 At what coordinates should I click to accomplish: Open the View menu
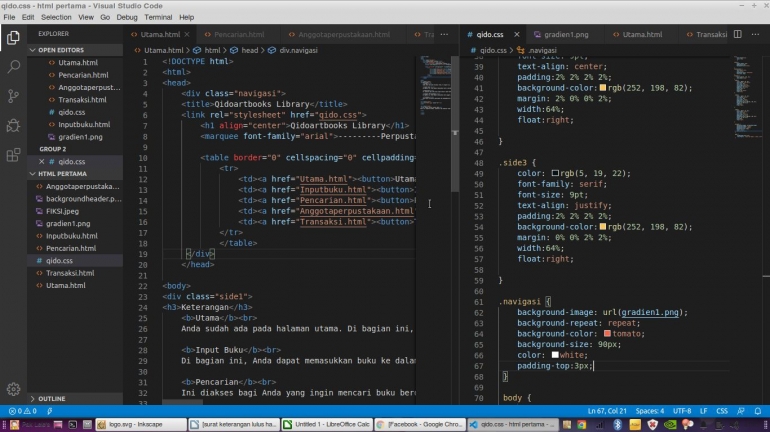[x=85, y=17]
